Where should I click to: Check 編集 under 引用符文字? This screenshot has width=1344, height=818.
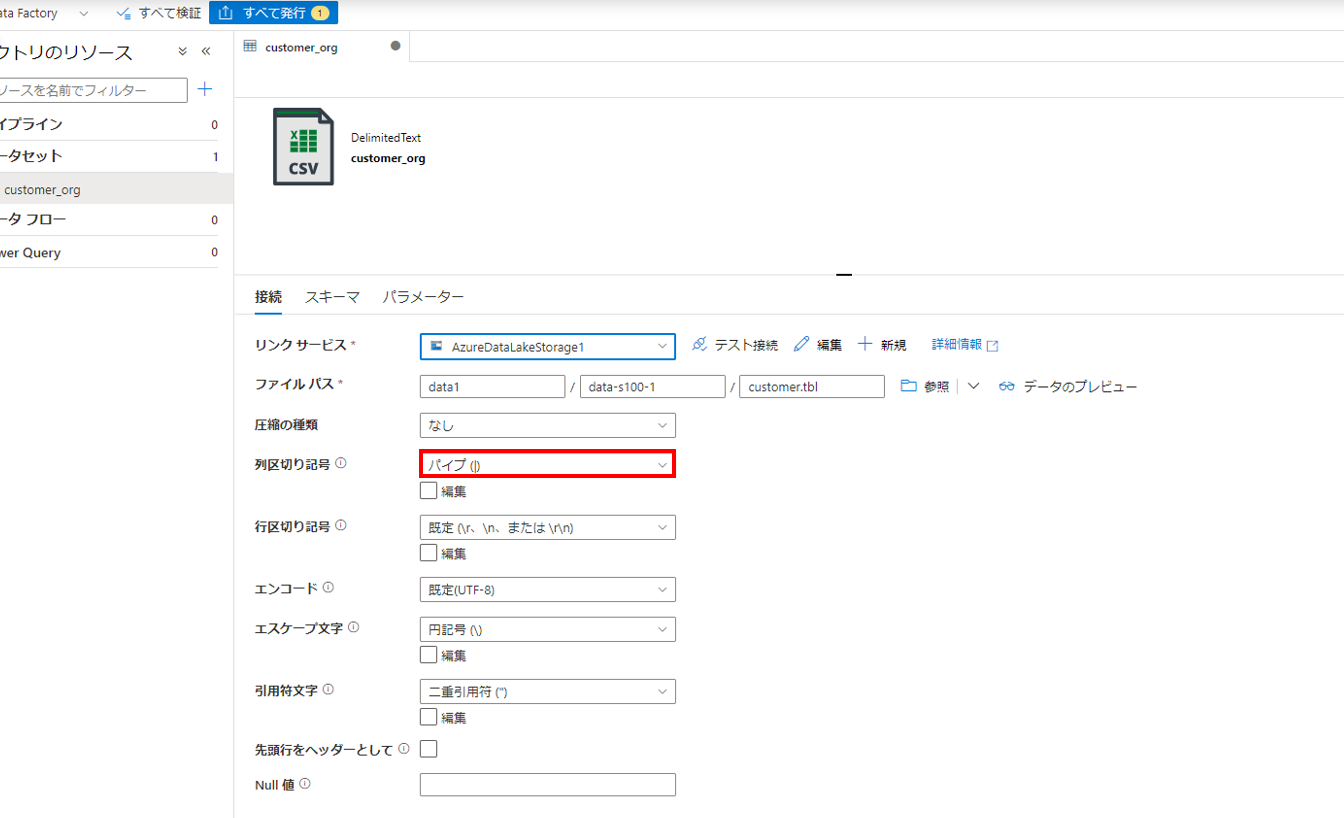[x=428, y=717]
